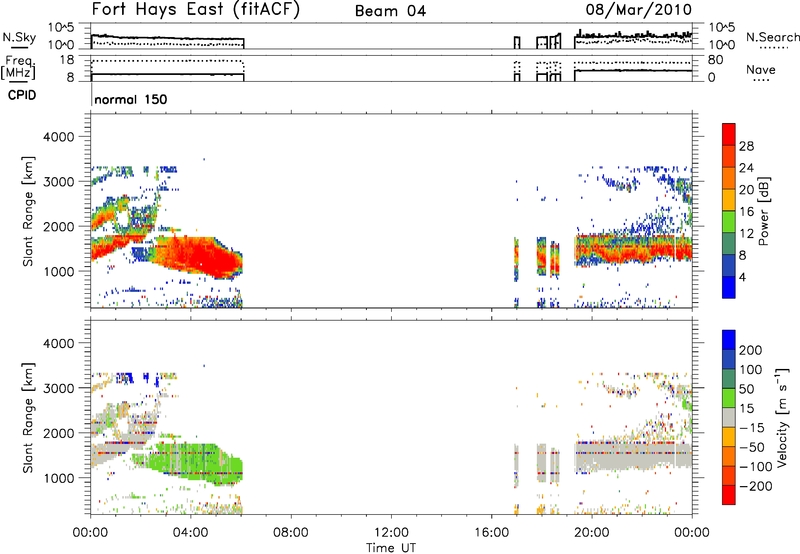Viewport: 800px width, 554px height.
Task: Click the 'CPID' label
Action: [x=22, y=95]
